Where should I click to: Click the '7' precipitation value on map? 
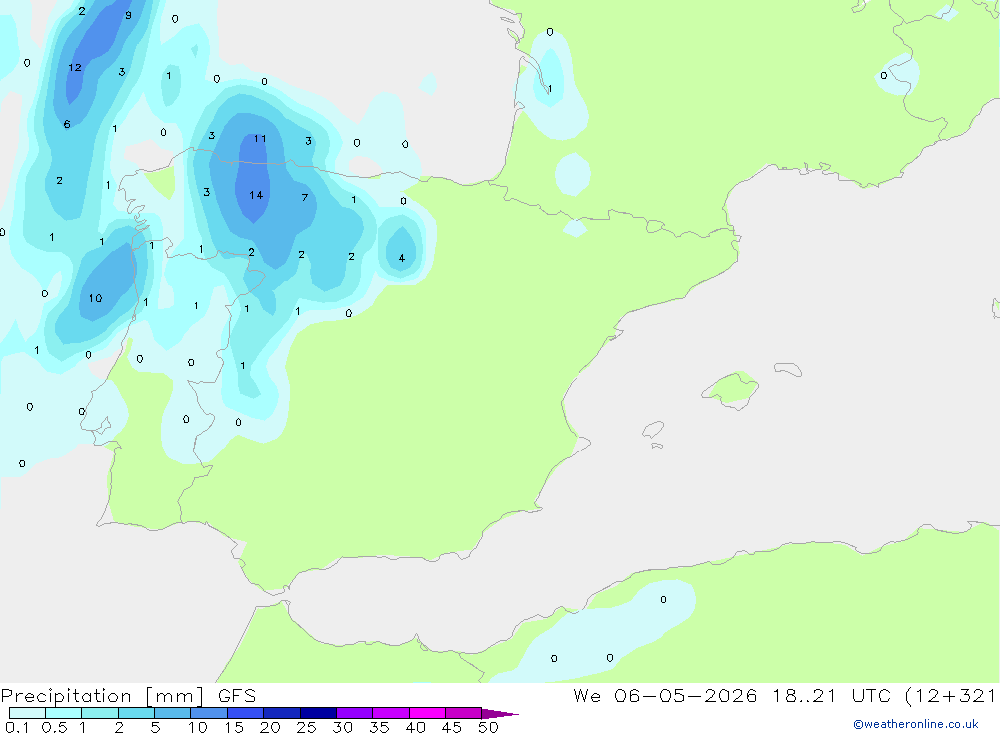tap(305, 198)
